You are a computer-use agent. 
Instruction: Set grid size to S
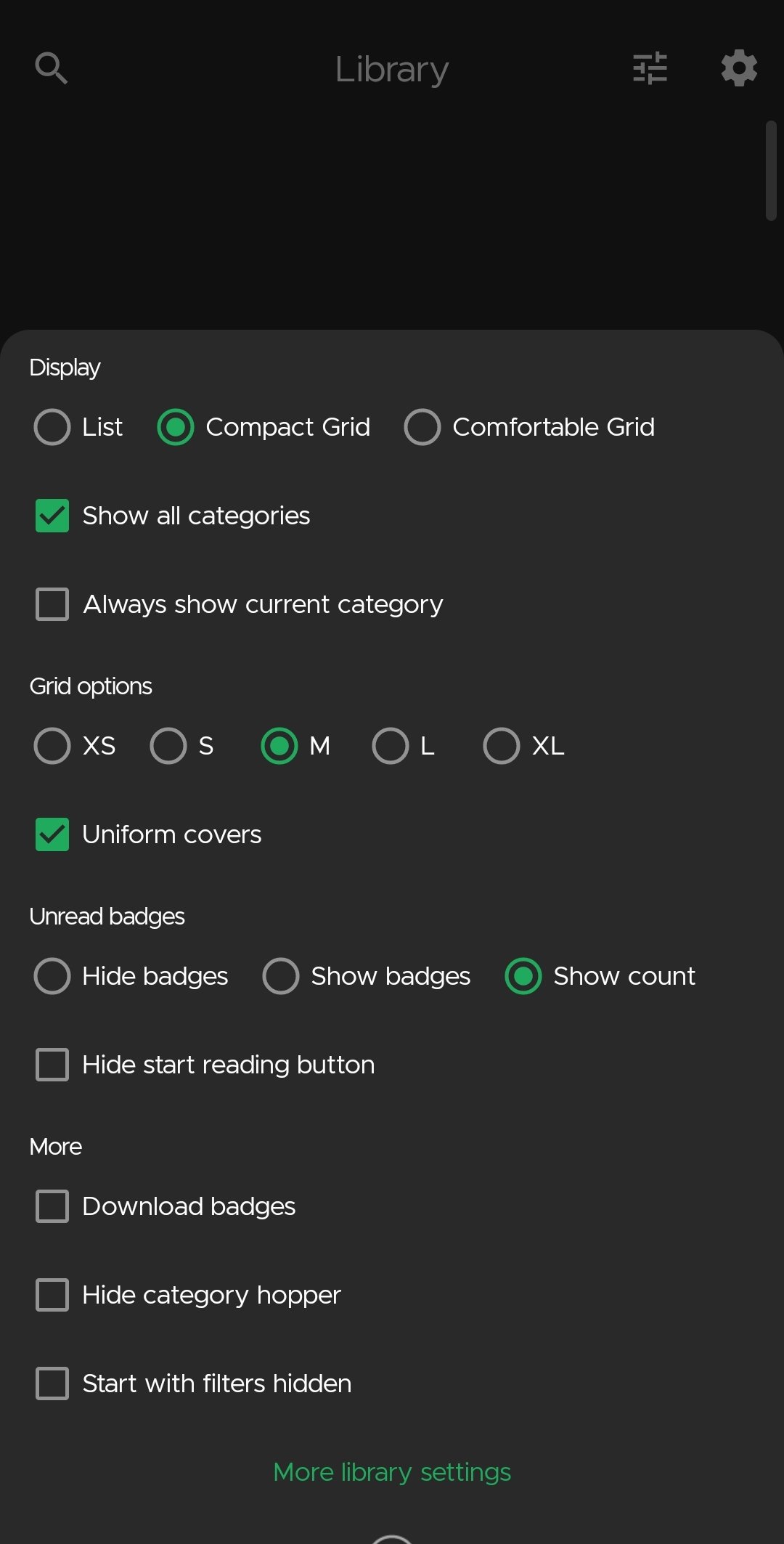[x=182, y=746]
